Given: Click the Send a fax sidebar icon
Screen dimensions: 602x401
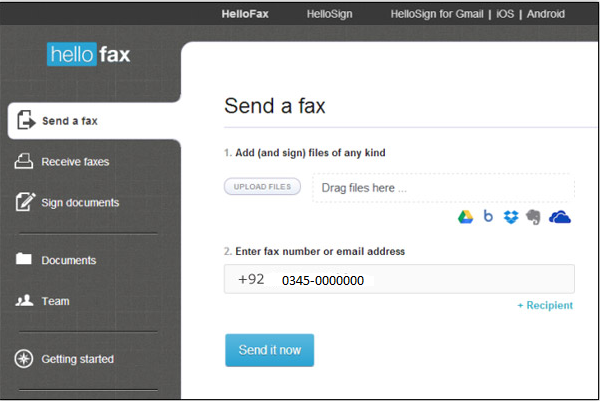Looking at the screenshot, I should [26, 120].
